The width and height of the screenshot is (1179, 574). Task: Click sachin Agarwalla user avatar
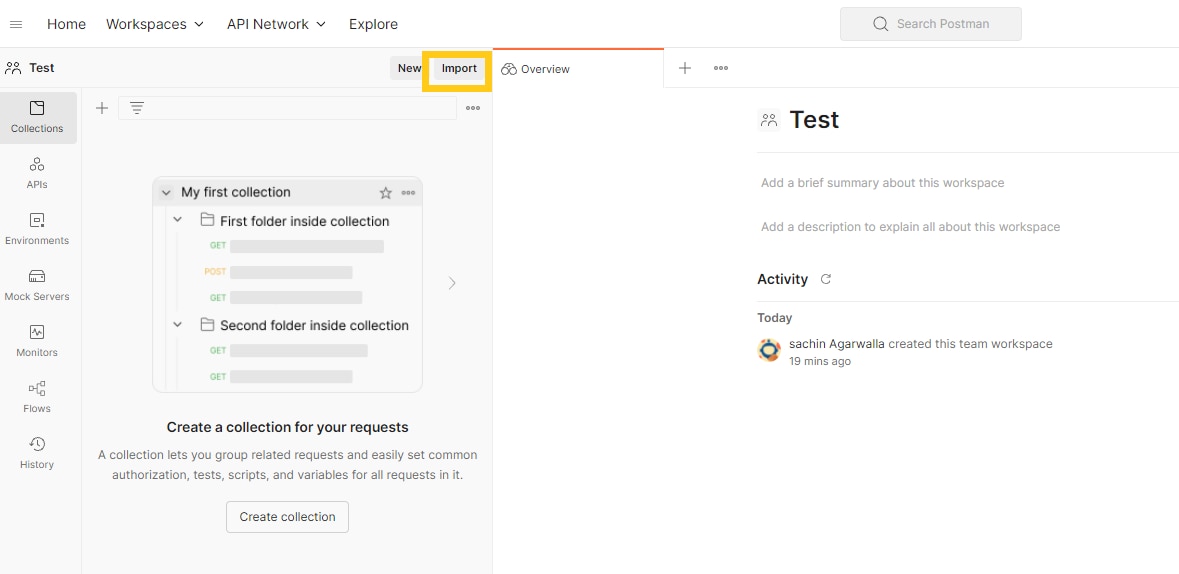(768, 350)
